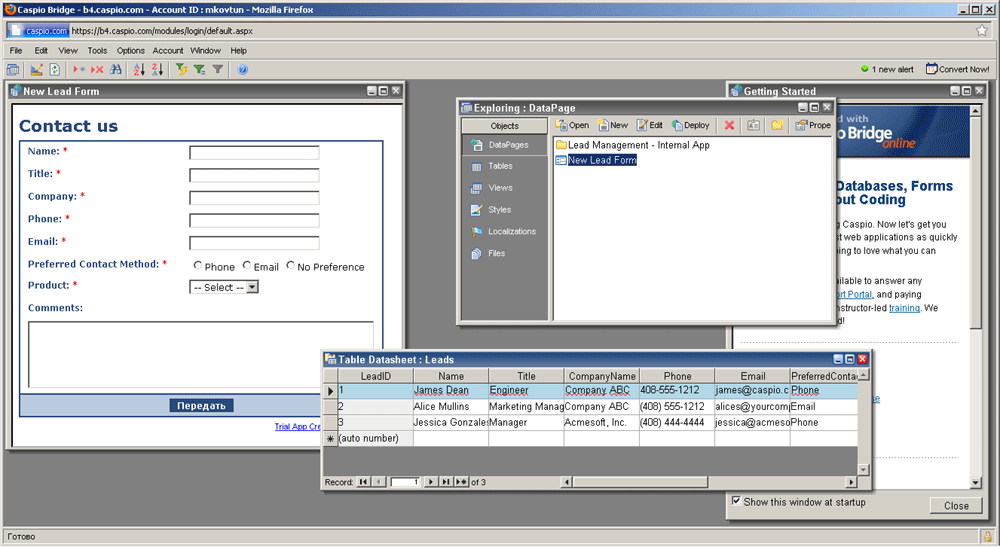Choose Email contact method radio
Image resolution: width=1000 pixels, height=547 pixels.
247,266
